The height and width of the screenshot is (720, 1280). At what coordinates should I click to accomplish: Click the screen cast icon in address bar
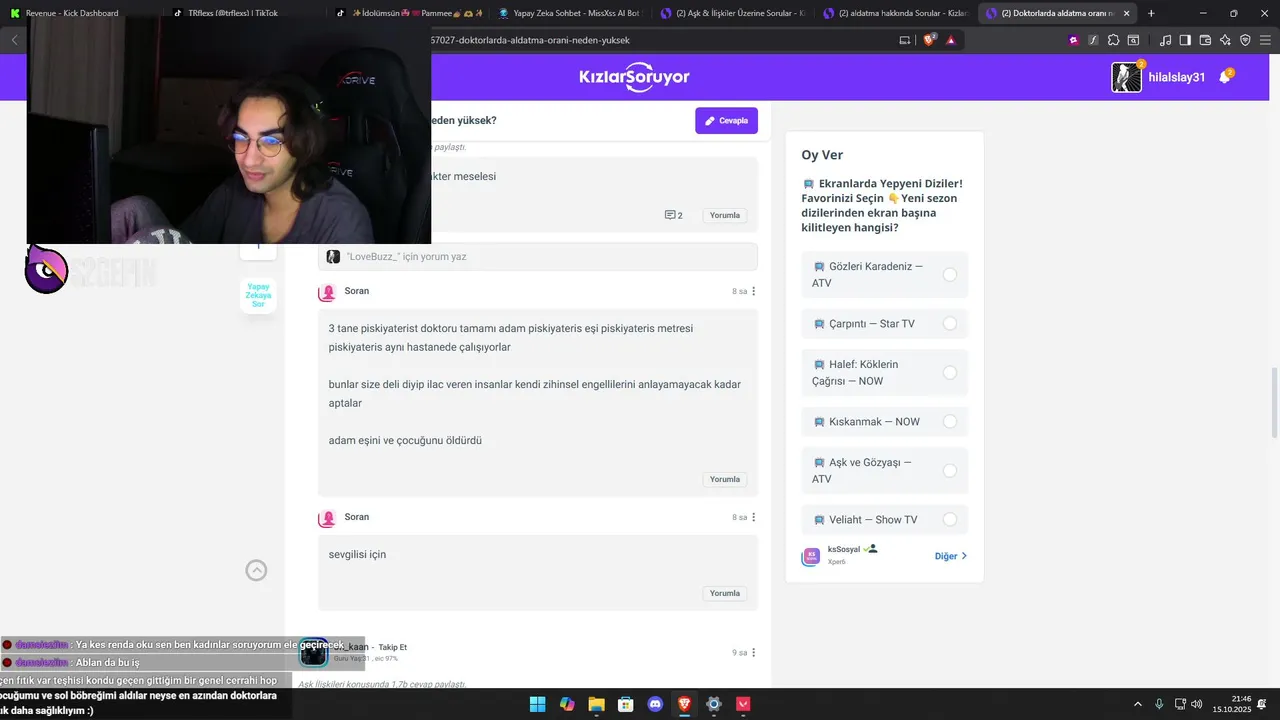tap(905, 40)
